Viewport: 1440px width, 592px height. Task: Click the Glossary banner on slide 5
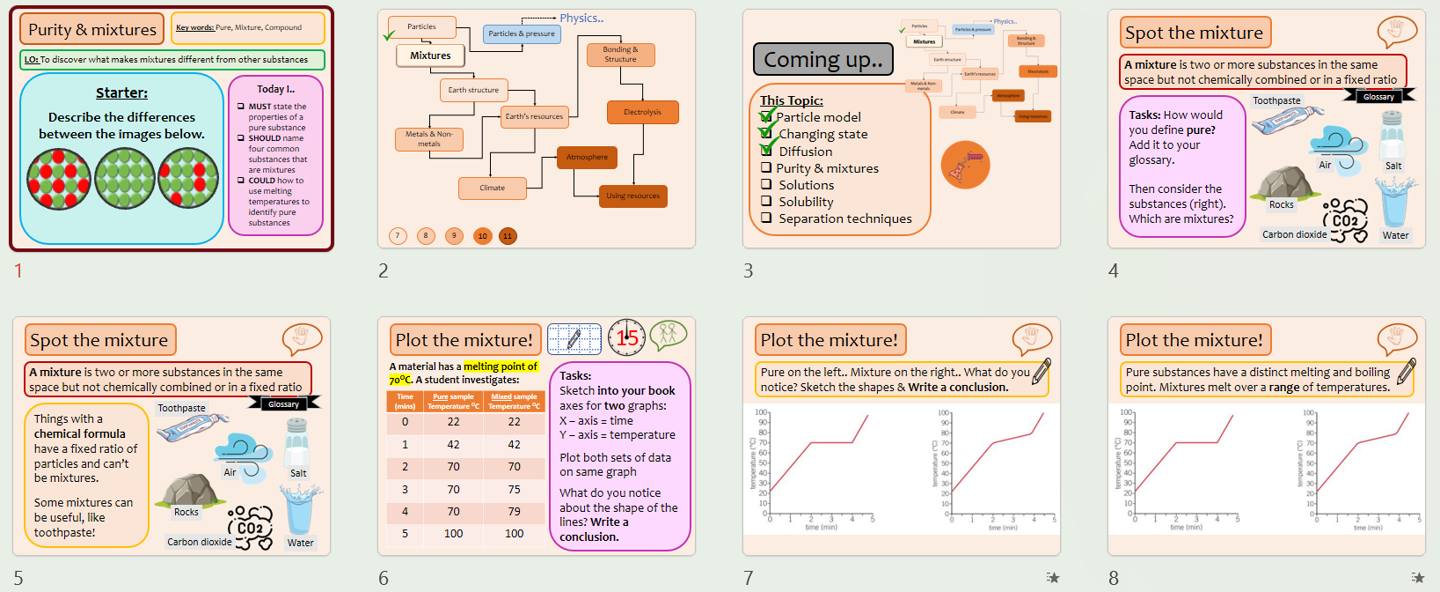coord(283,404)
